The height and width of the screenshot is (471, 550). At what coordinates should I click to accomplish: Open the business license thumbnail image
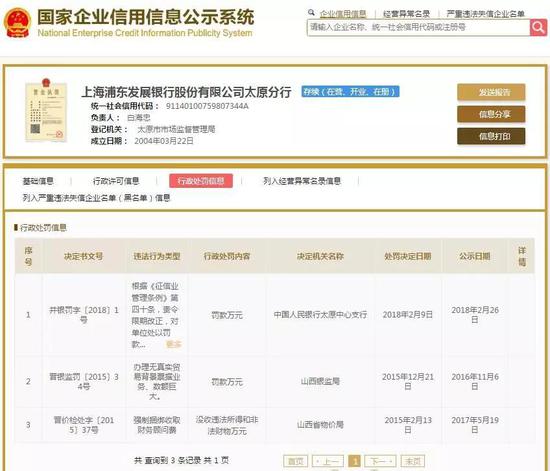pos(46,110)
